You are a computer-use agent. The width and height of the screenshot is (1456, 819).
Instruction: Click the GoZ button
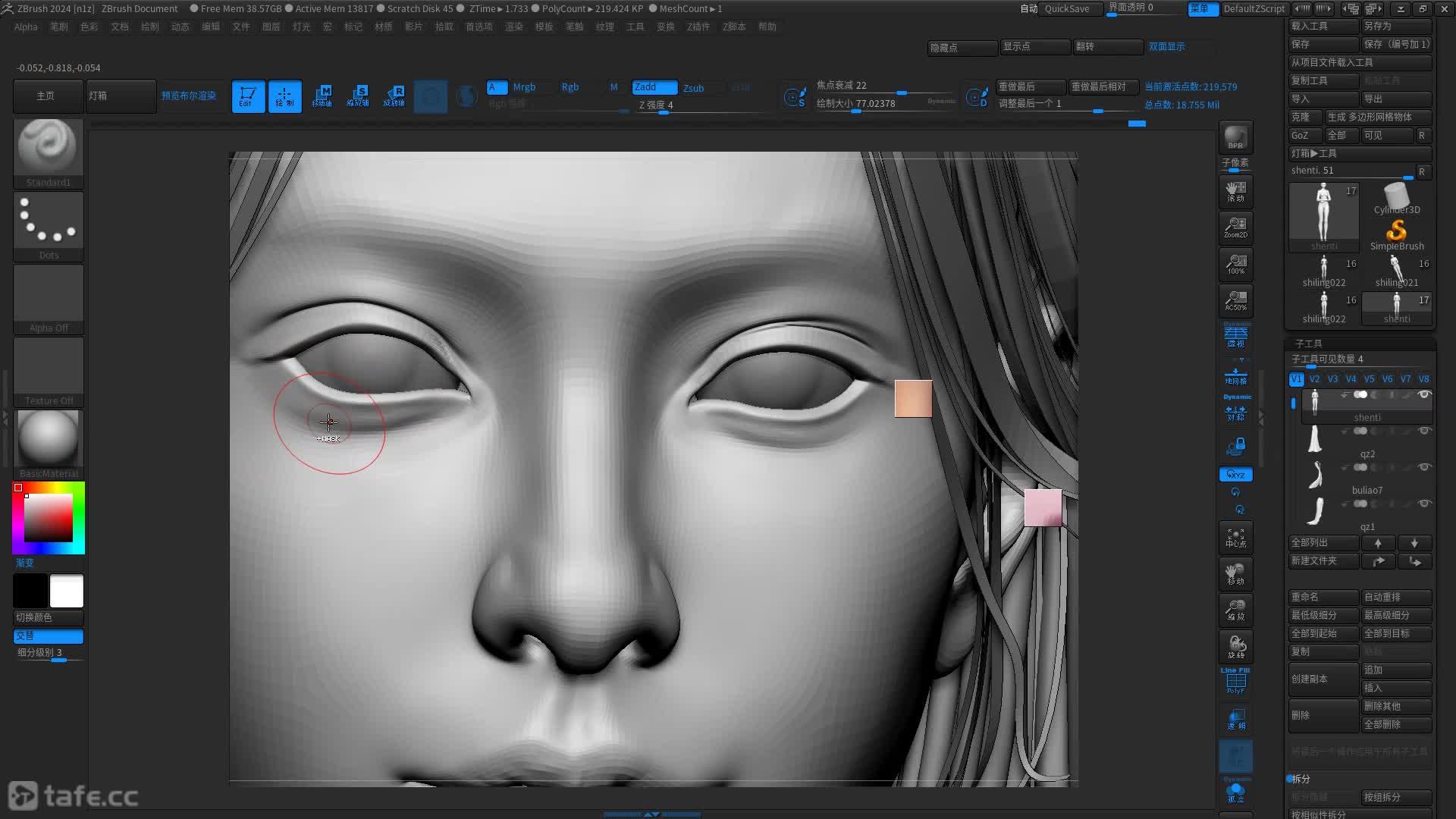(x=1305, y=135)
